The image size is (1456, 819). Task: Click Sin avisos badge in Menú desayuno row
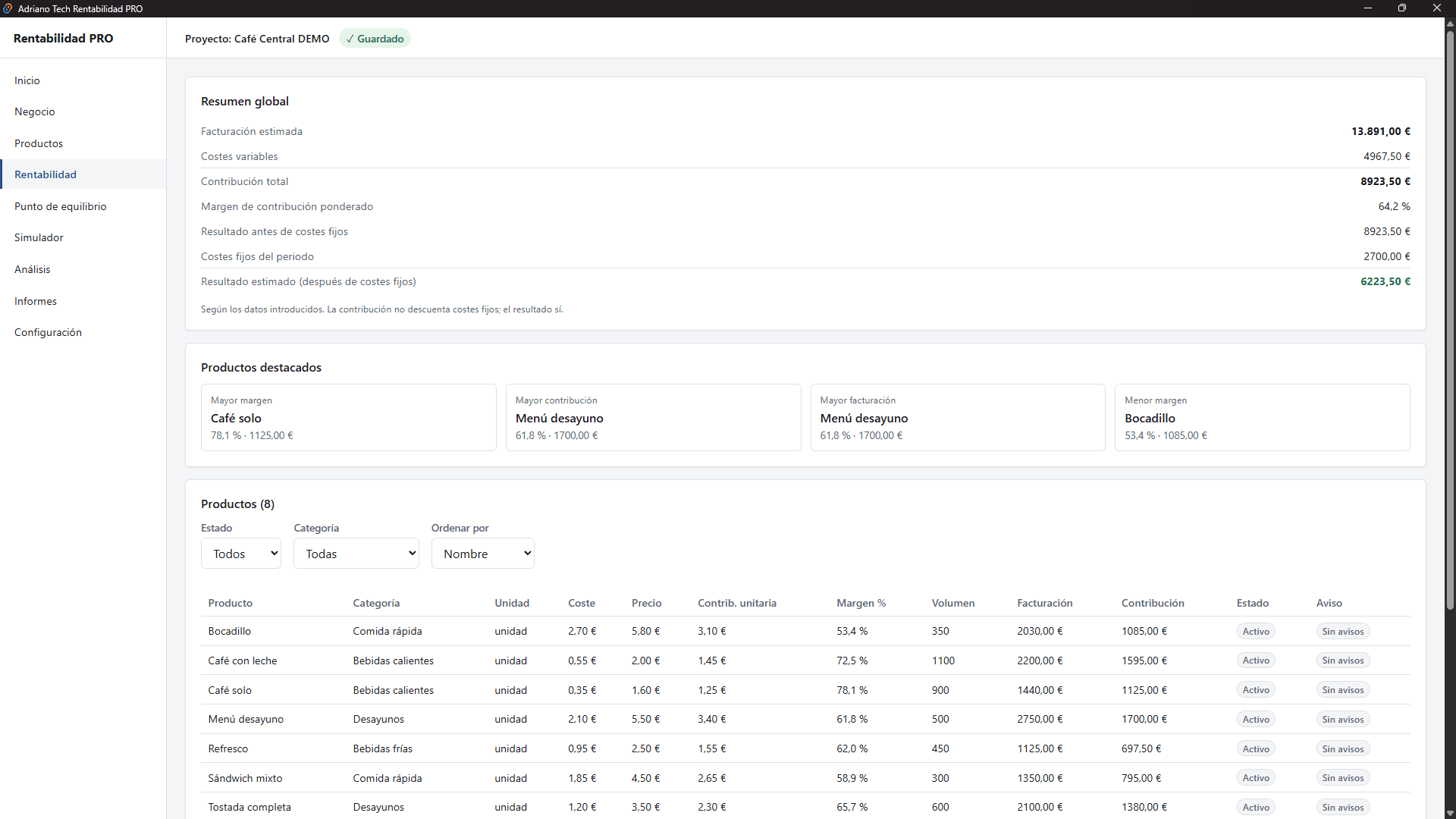(x=1343, y=719)
